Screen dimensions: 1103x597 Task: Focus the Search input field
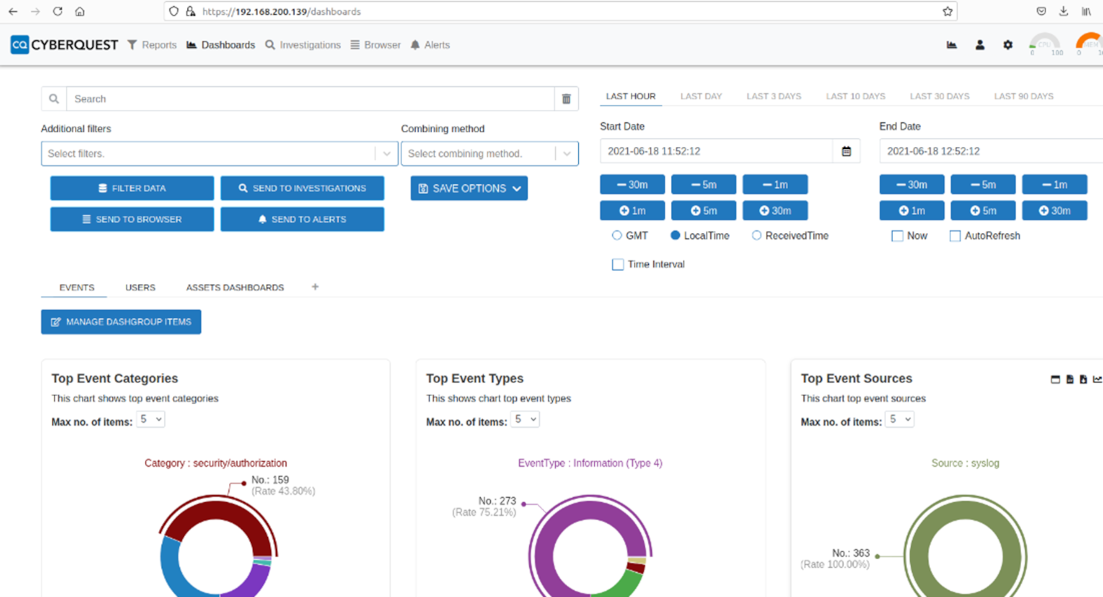pos(310,99)
